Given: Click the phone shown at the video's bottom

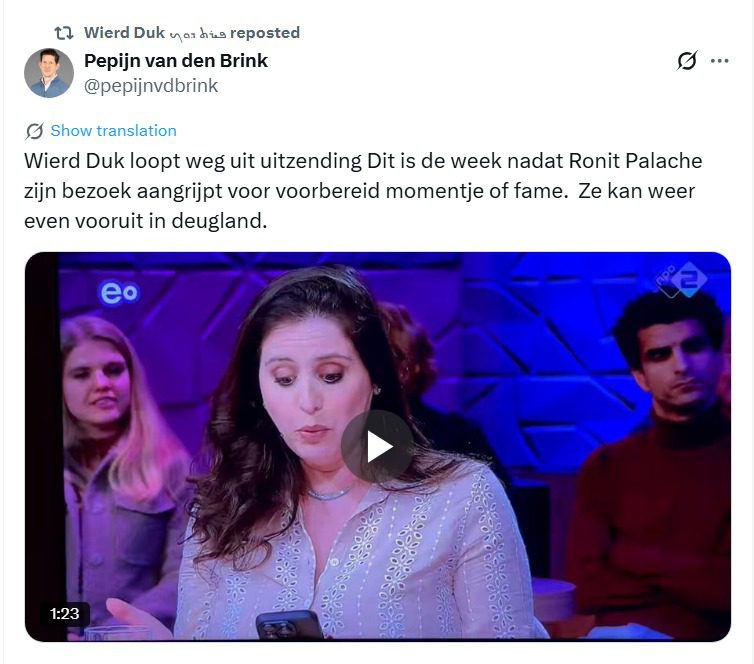Looking at the screenshot, I should pyautogui.click(x=289, y=625).
